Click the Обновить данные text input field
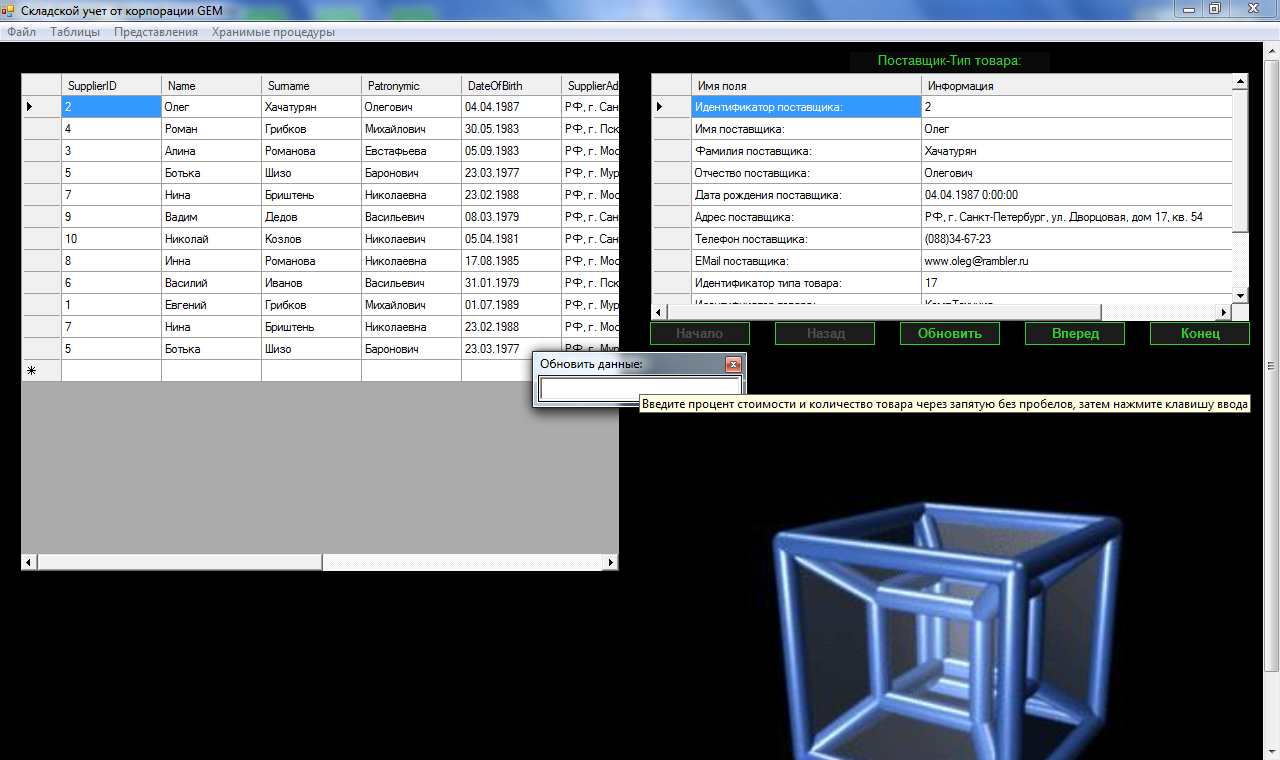This screenshot has height=760, width=1280. pos(639,388)
